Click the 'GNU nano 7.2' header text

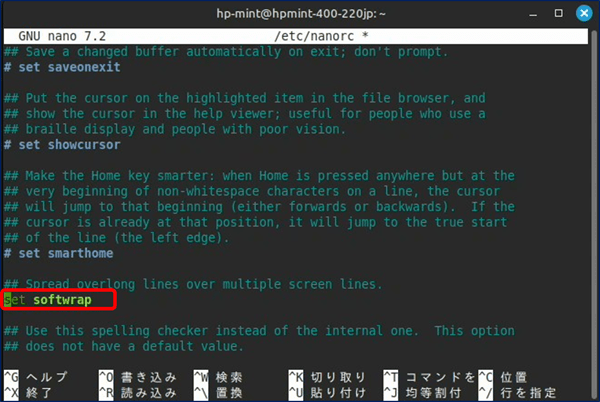[62, 36]
